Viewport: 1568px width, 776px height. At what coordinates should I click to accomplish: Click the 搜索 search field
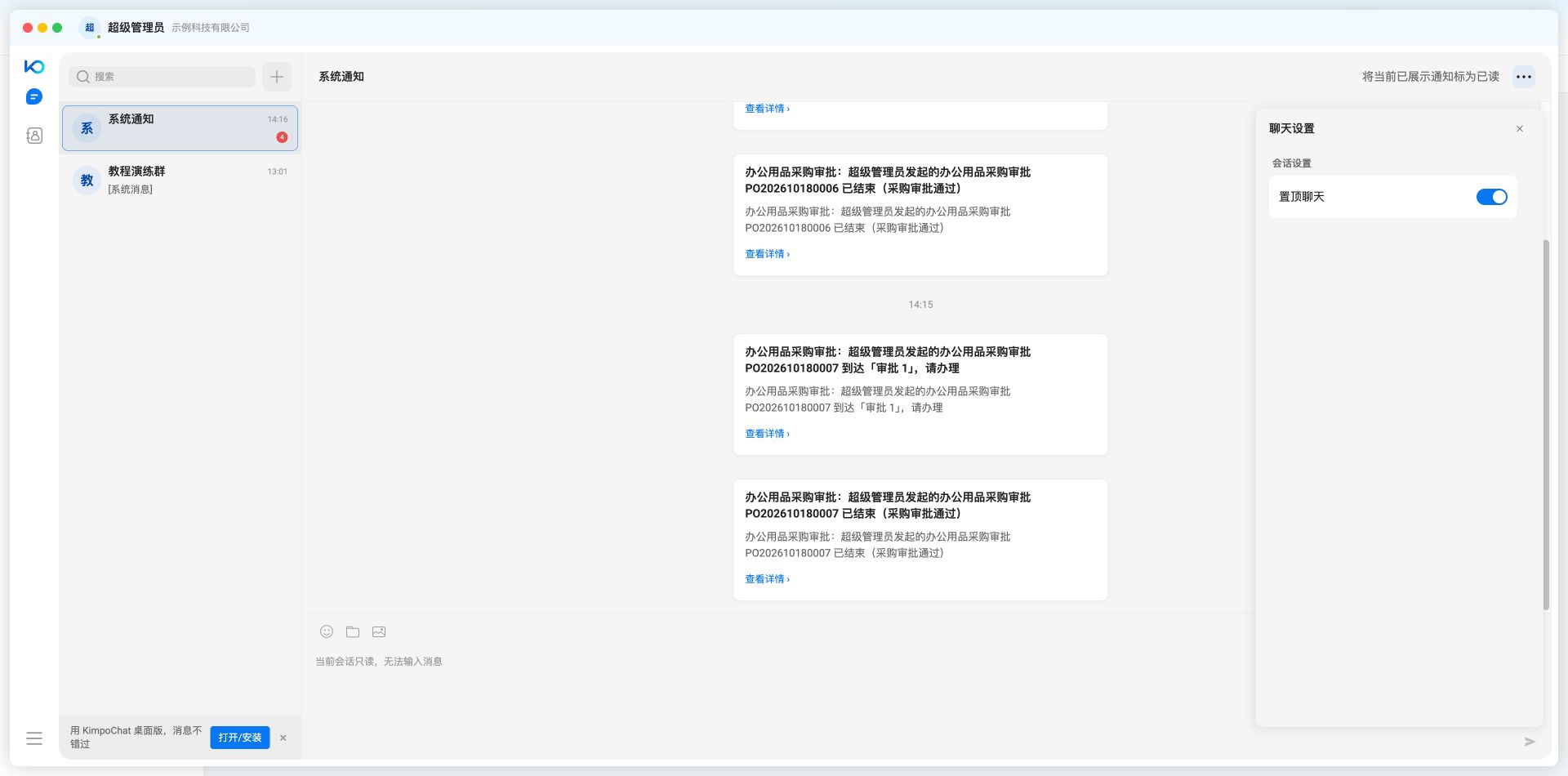pos(162,77)
